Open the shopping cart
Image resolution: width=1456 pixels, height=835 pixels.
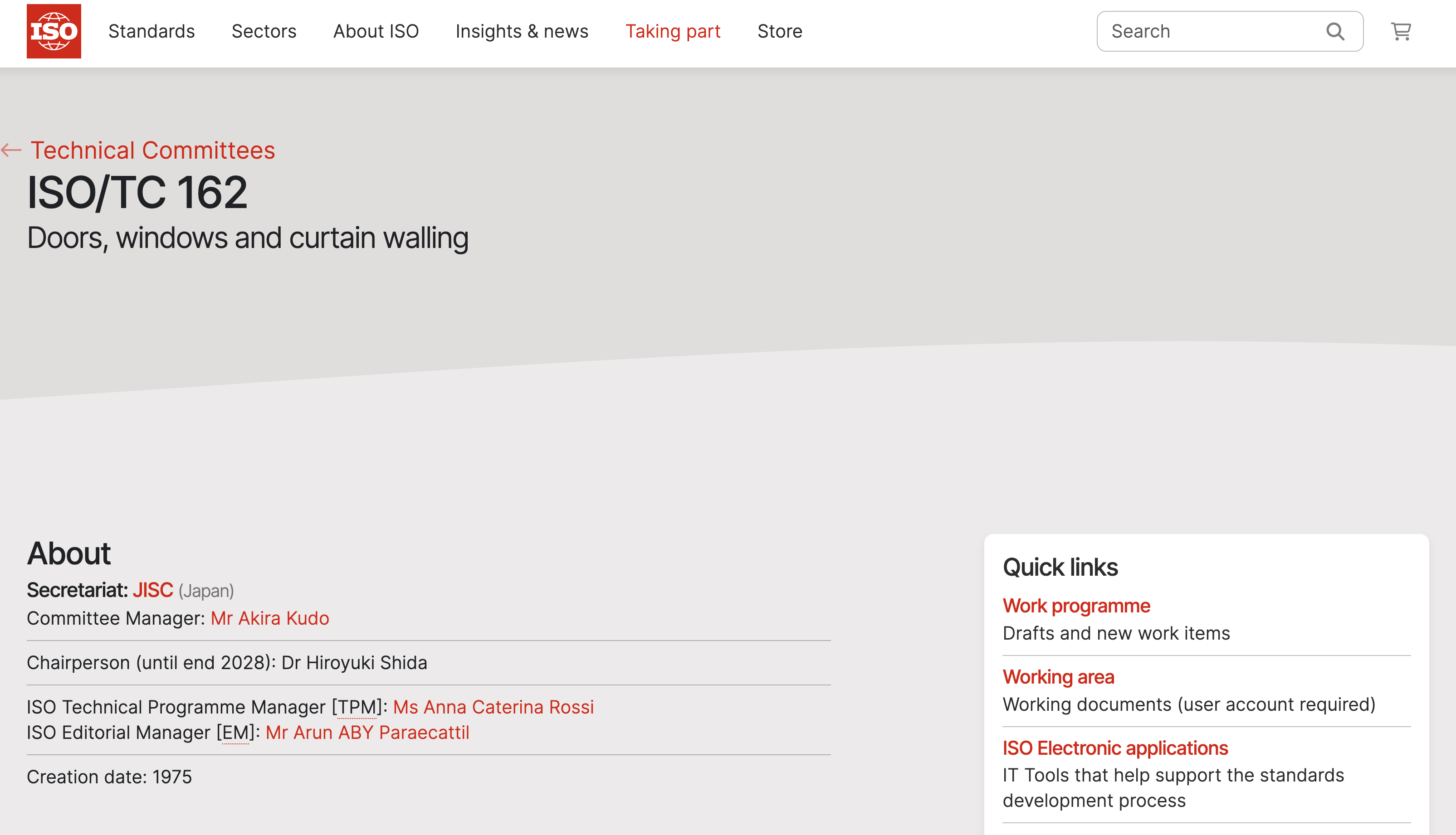[1401, 31]
